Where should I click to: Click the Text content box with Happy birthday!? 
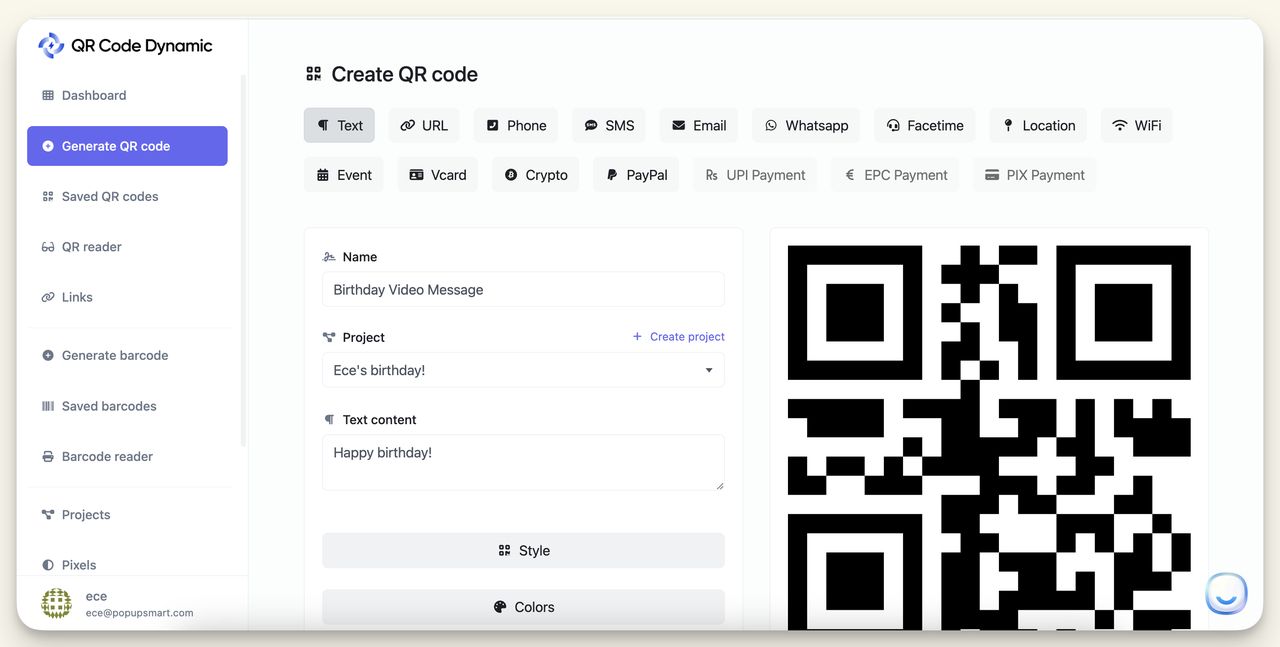pos(523,462)
